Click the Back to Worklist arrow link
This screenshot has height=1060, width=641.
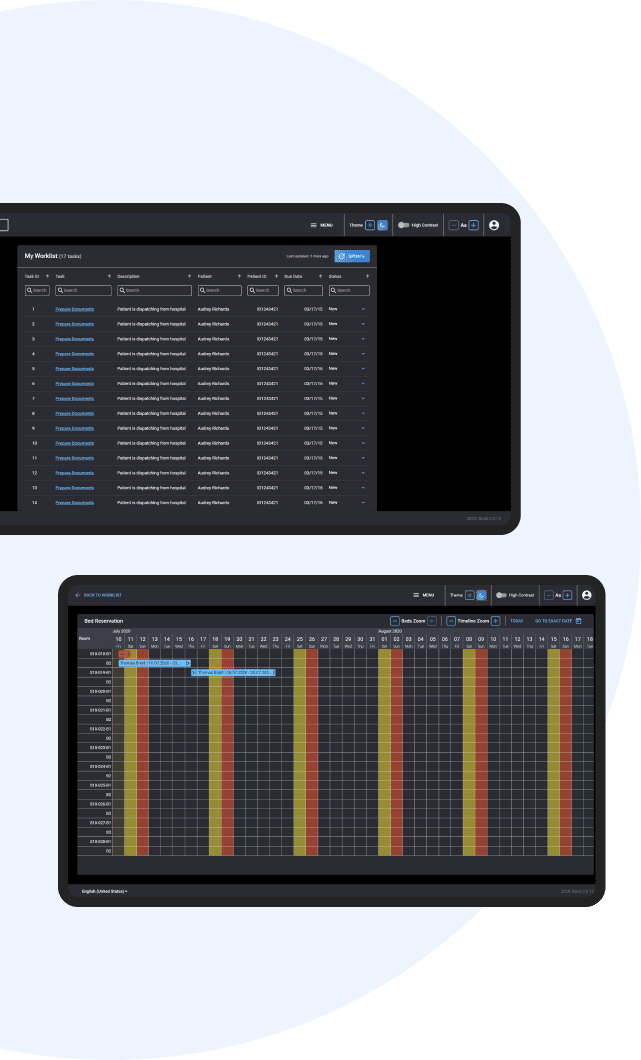[x=99, y=595]
